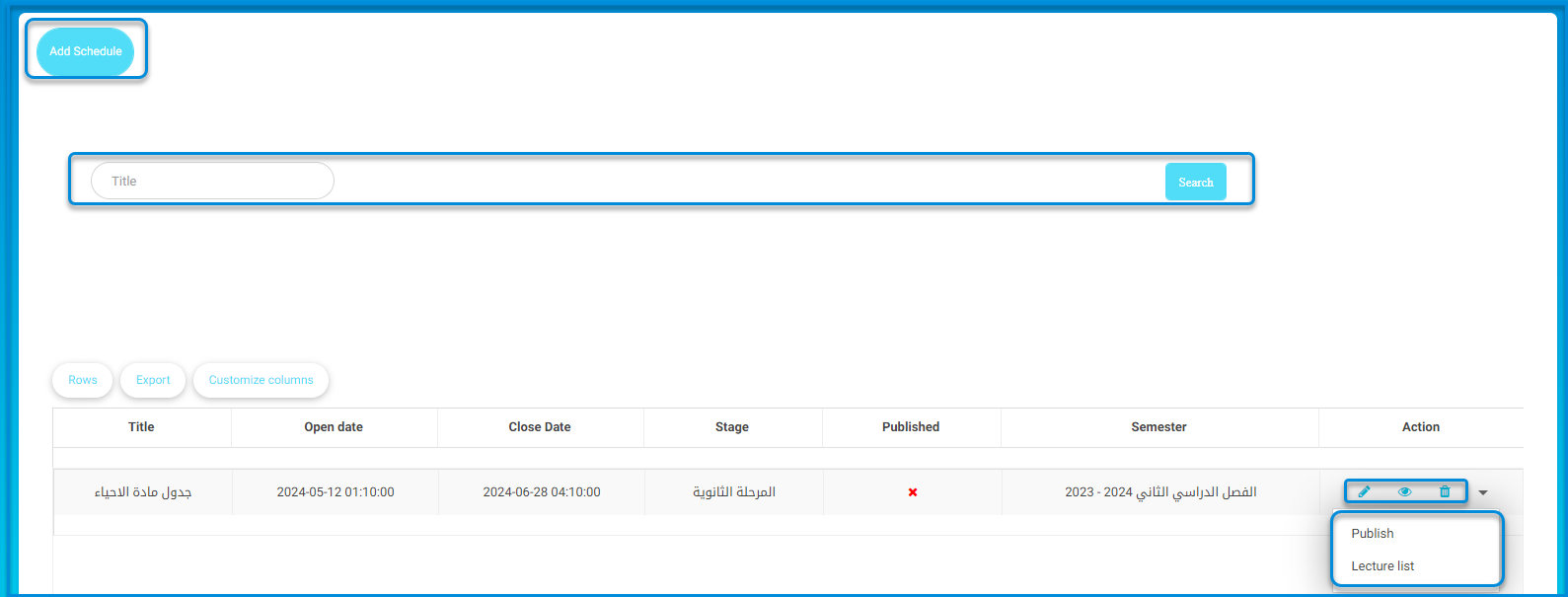Click the Action column header
Viewport: 1568px width, 597px height.
pos(1421,427)
